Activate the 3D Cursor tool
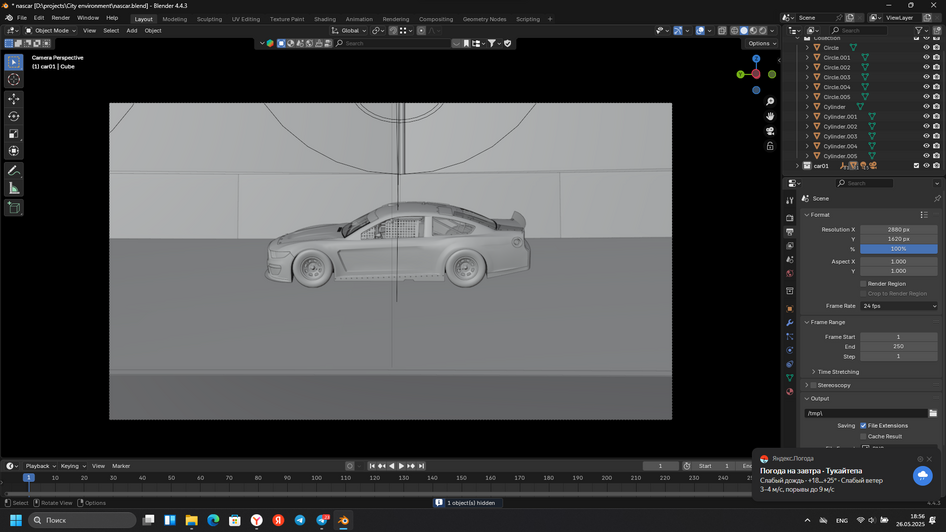The width and height of the screenshot is (946, 532). coord(14,80)
